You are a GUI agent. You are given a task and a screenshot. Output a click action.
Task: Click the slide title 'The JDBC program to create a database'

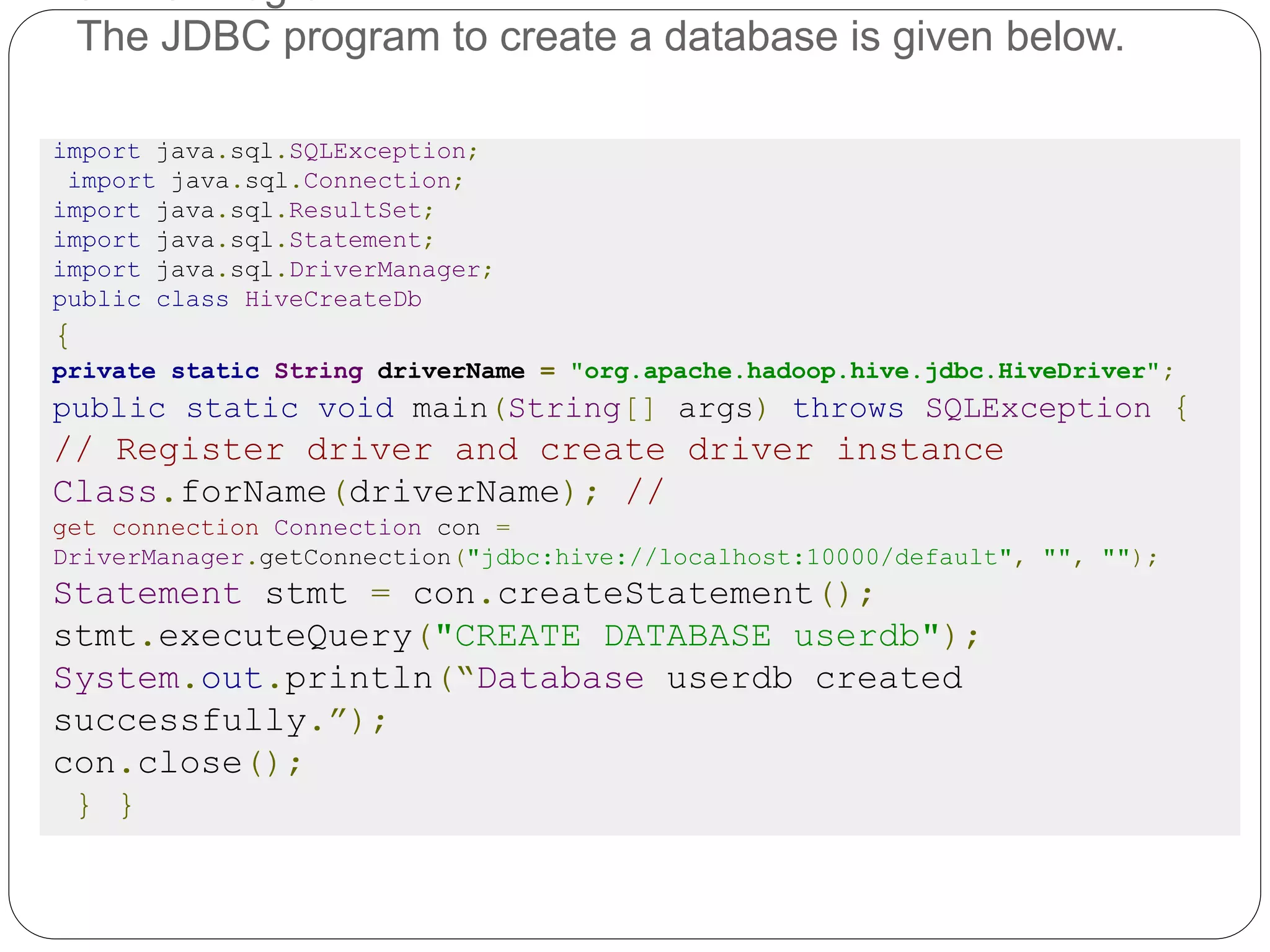coord(600,37)
